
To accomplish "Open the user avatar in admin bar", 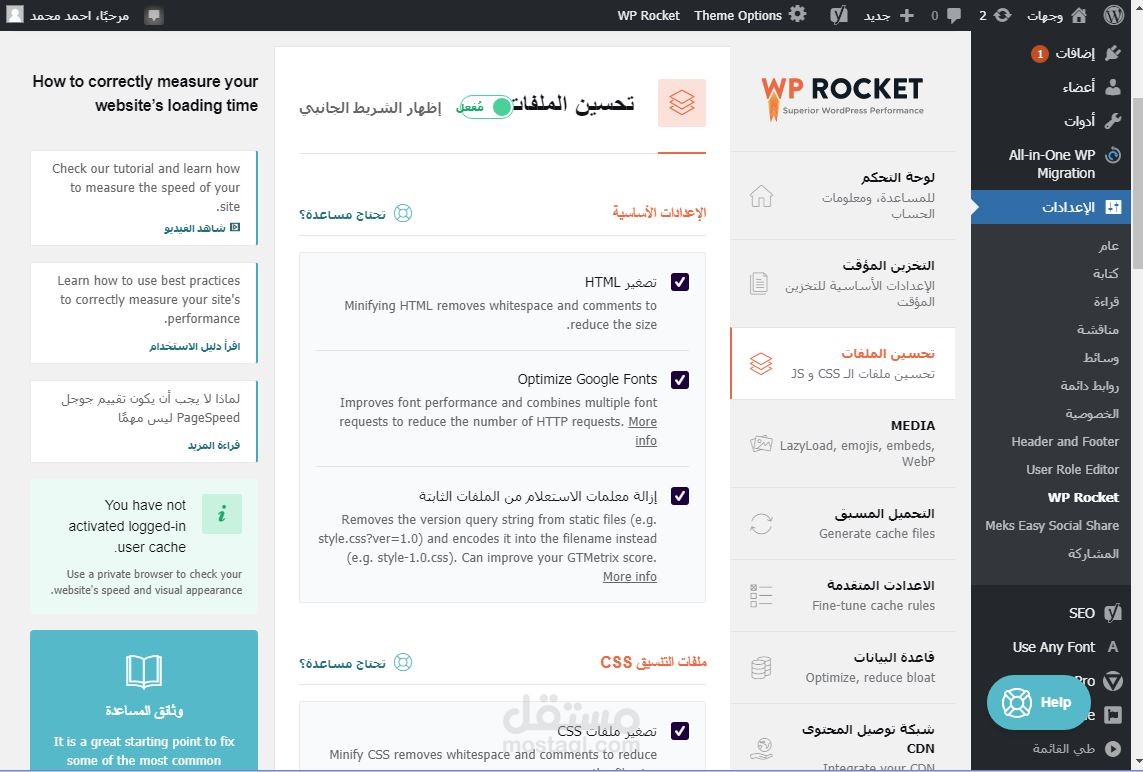I will pyautogui.click(x=15, y=15).
